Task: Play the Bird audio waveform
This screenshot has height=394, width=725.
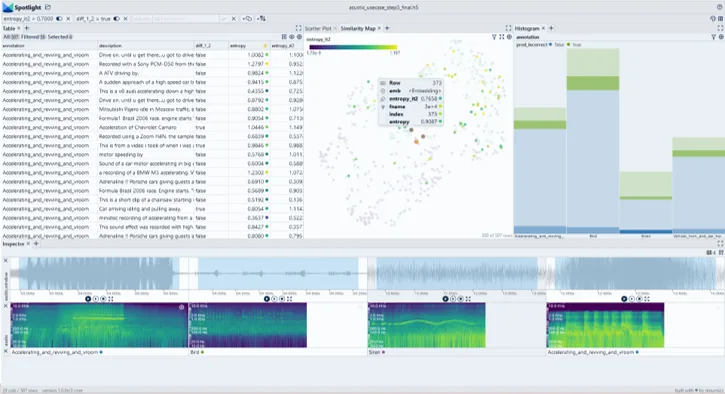Action: point(267,299)
